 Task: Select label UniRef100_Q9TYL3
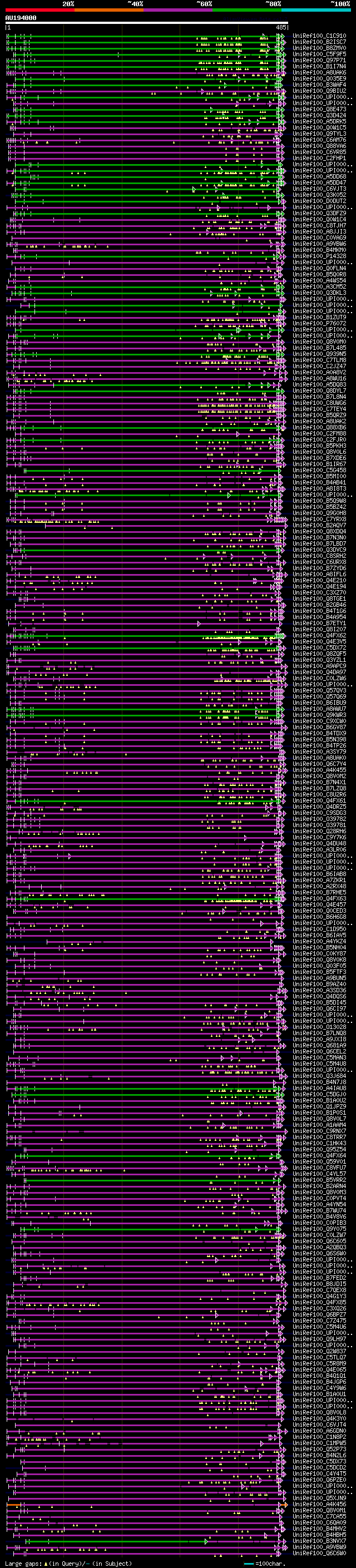(x=319, y=134)
